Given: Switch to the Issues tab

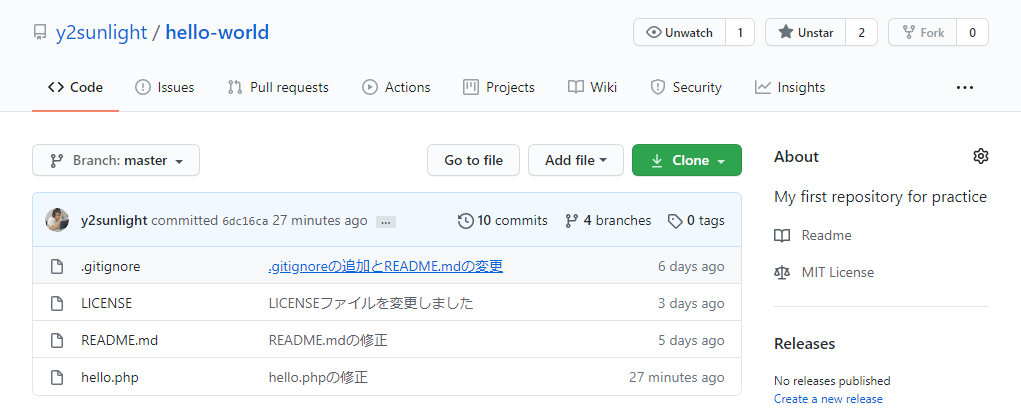Looking at the screenshot, I should coord(165,87).
